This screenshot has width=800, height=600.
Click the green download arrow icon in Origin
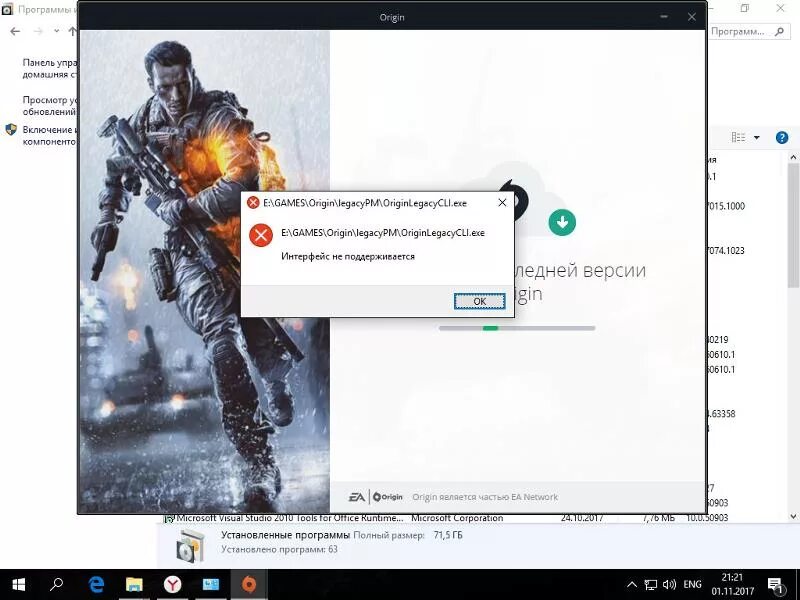pyautogui.click(x=562, y=222)
